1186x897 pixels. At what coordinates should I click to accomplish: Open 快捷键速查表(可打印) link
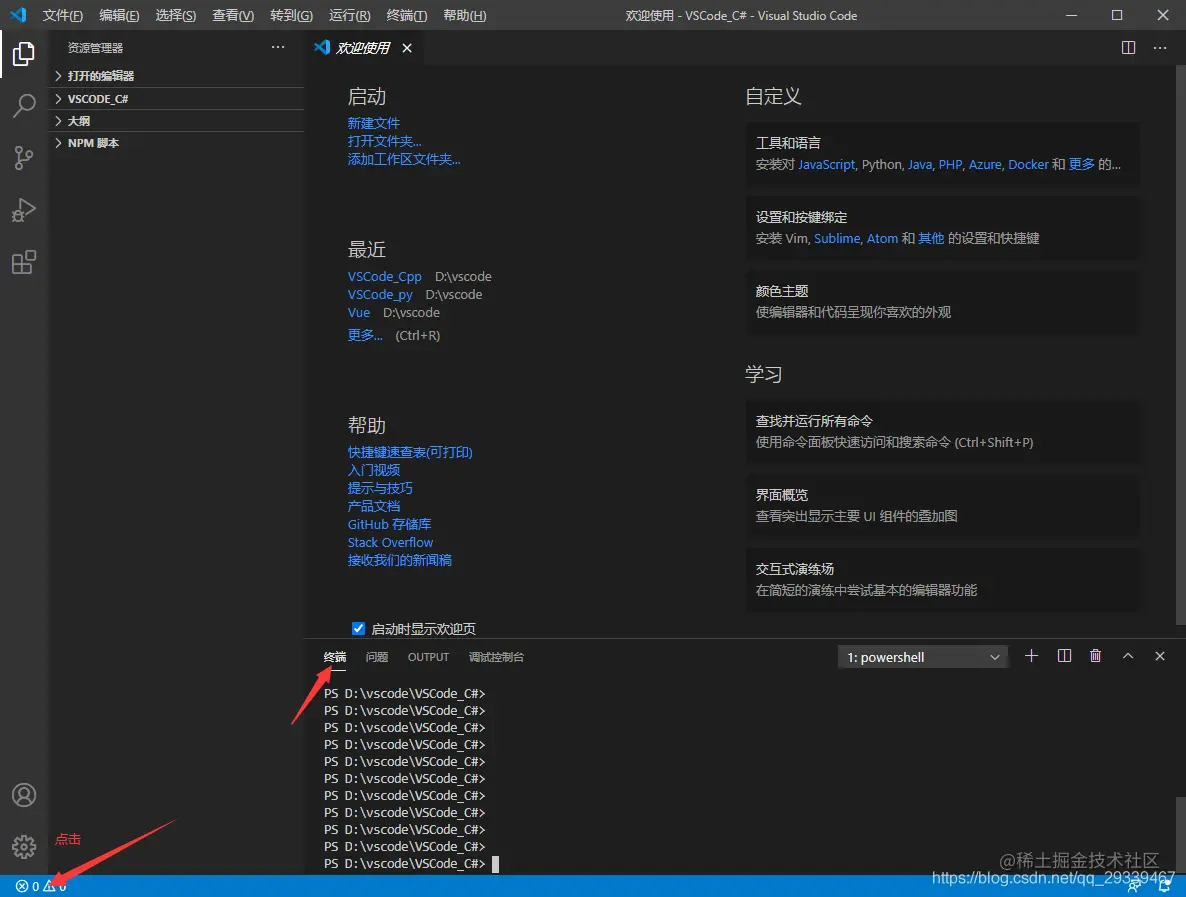click(410, 452)
